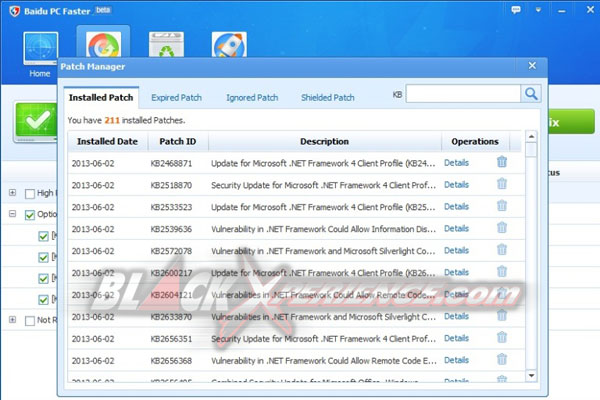Select the KB2539636 description text
The image size is (600, 400).
(x=323, y=229)
